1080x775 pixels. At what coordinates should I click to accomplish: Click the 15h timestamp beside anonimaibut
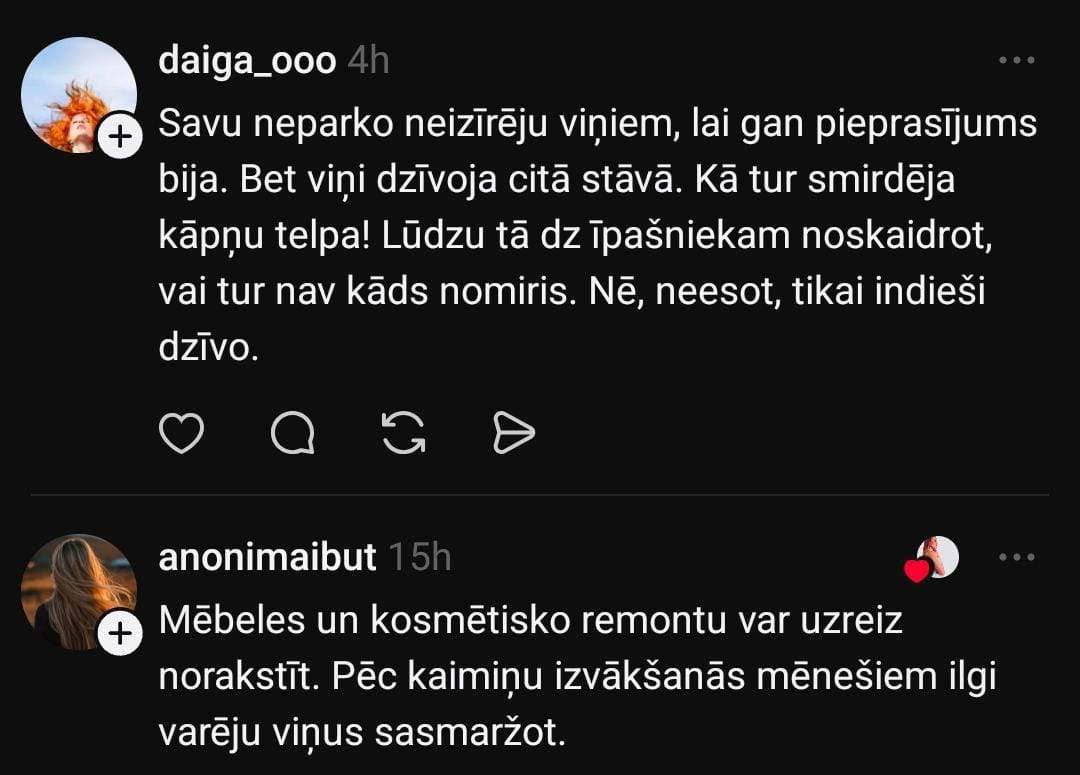pyautogui.click(x=419, y=557)
